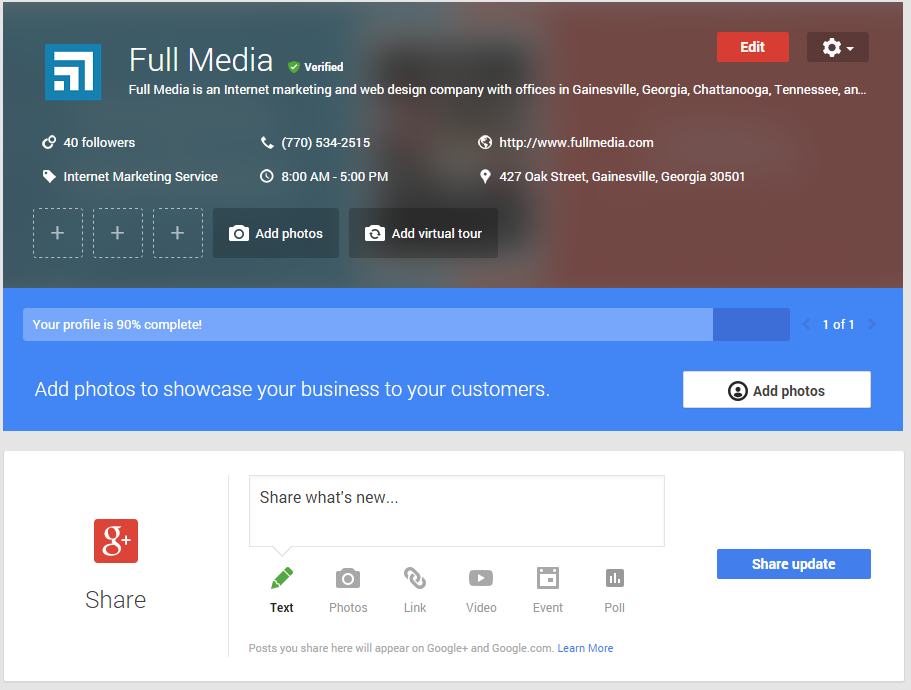Click the tag icon beside Internet Marketing Service

[49, 177]
